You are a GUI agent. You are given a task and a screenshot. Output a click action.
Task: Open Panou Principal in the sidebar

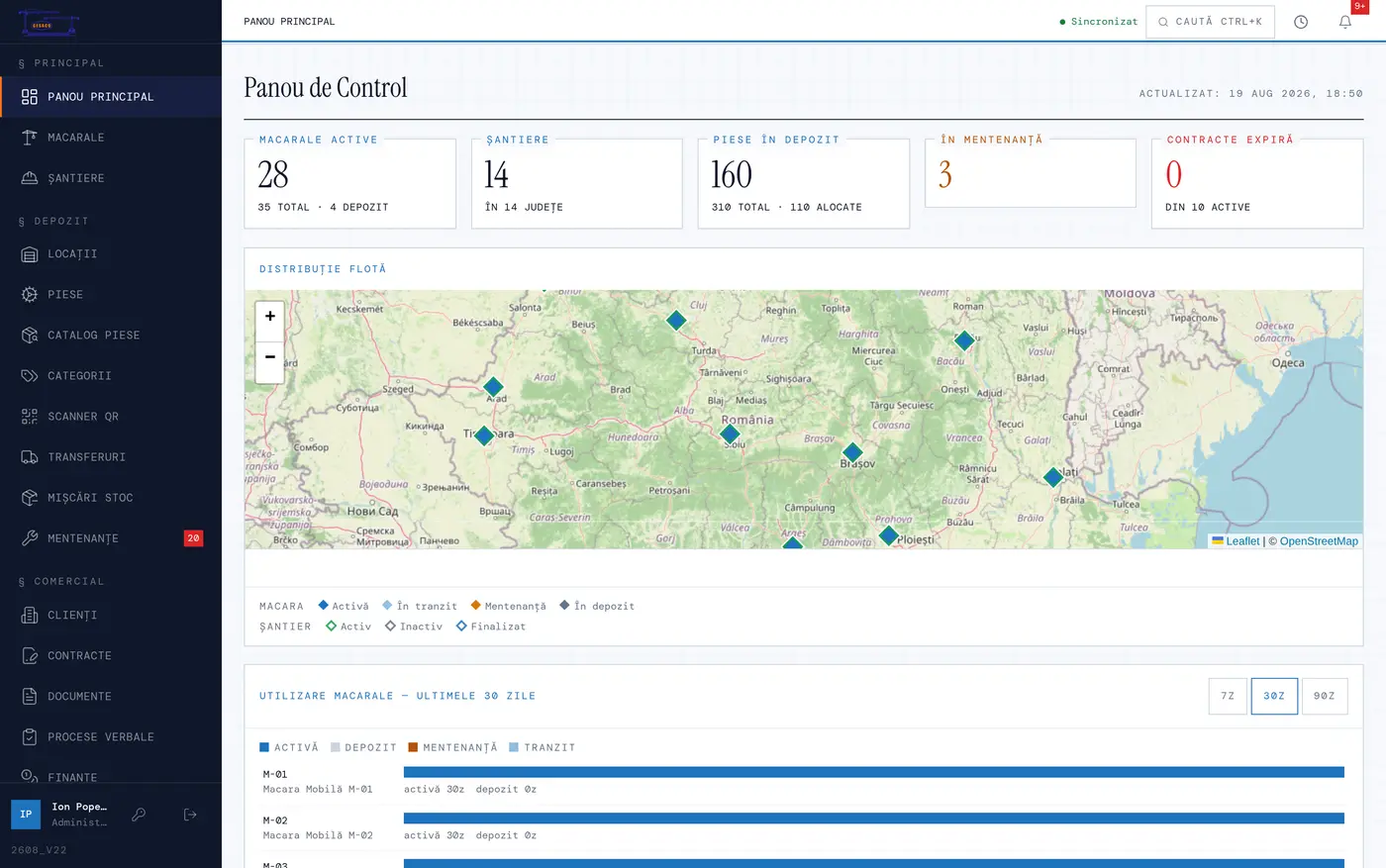point(111,97)
